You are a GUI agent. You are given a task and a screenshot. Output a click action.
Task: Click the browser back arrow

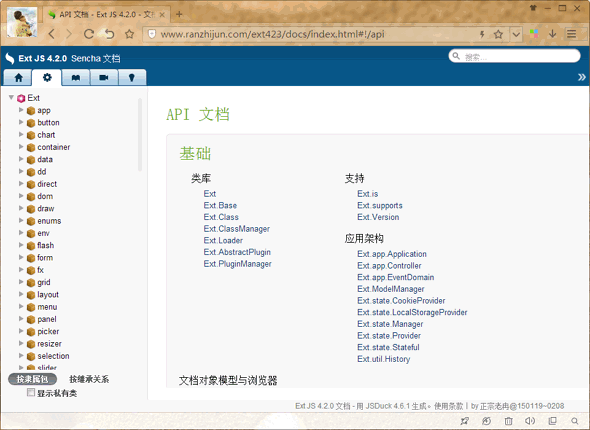52,34
